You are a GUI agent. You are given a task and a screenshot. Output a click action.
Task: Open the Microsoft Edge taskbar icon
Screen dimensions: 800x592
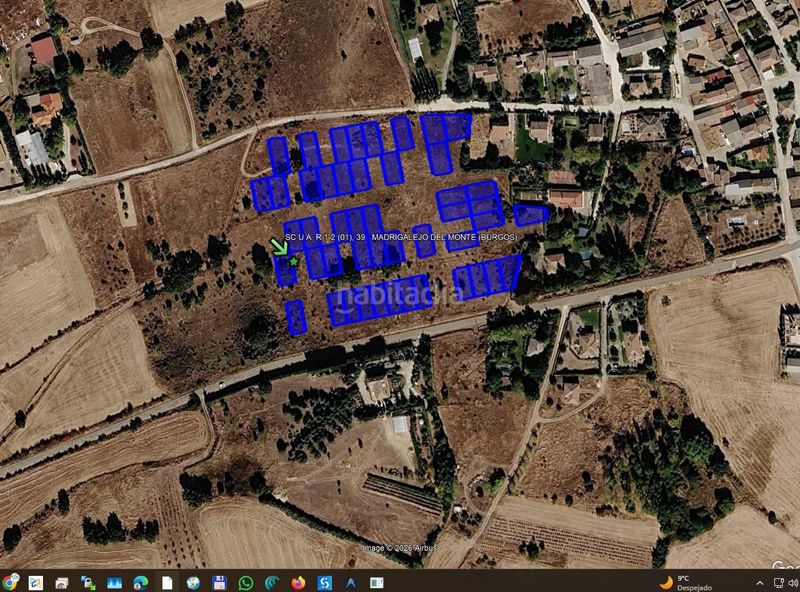[x=140, y=583]
